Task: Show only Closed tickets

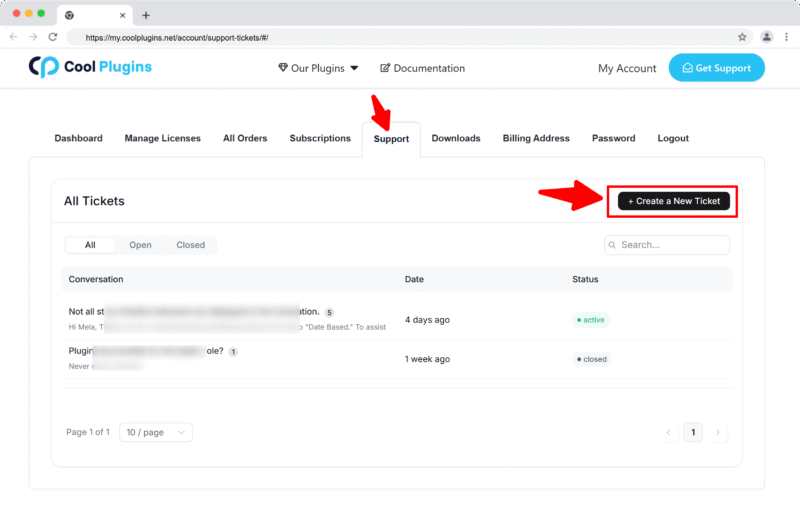Action: pyautogui.click(x=190, y=245)
